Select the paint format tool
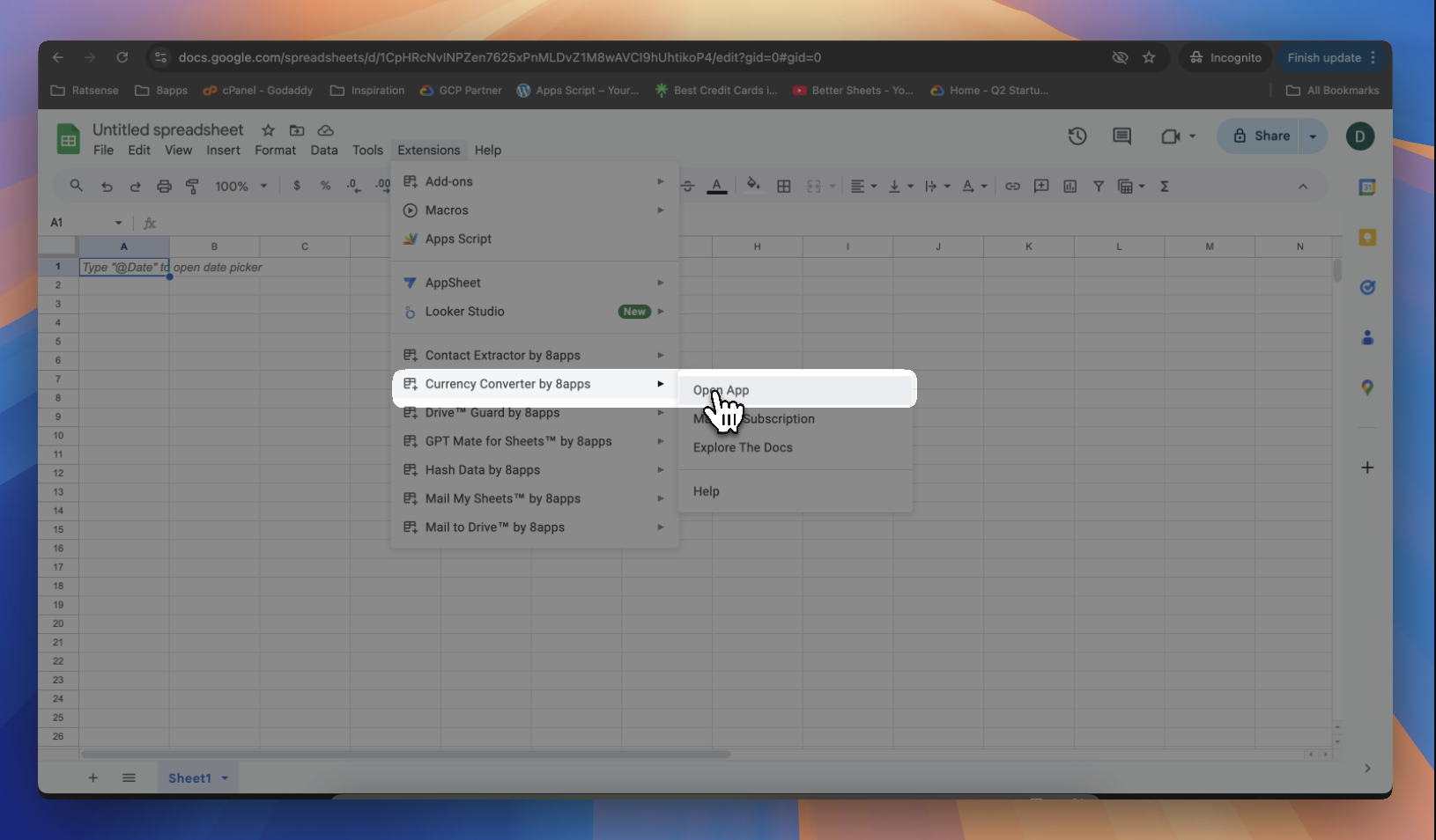1436x840 pixels. 192,187
